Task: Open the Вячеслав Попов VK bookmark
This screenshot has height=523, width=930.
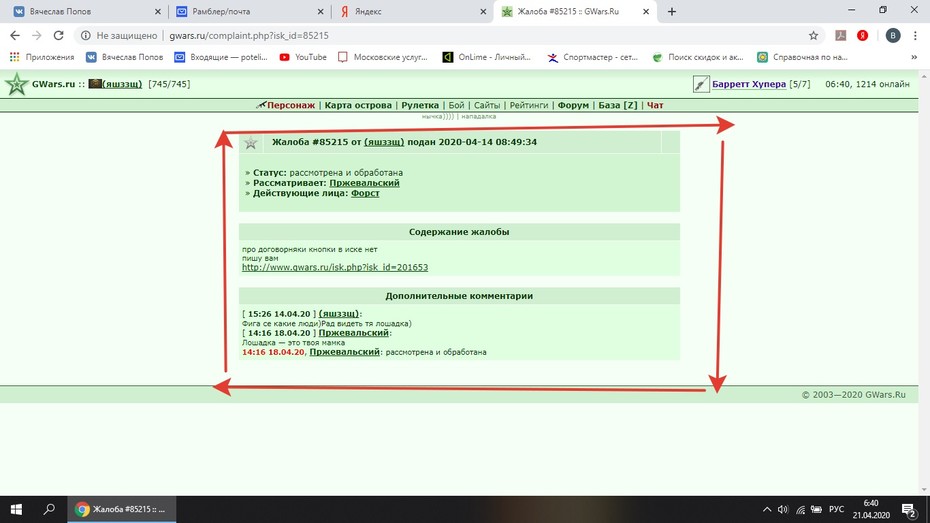Action: tap(125, 57)
